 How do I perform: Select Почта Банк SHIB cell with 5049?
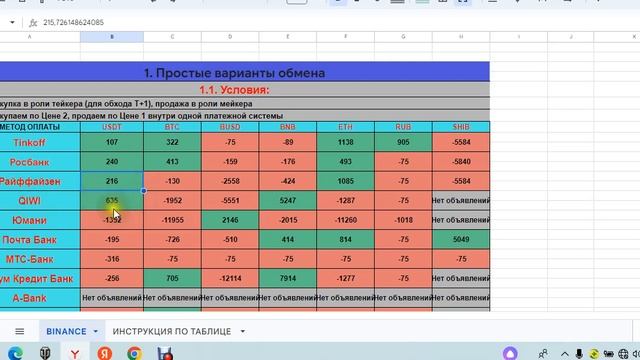(x=461, y=240)
